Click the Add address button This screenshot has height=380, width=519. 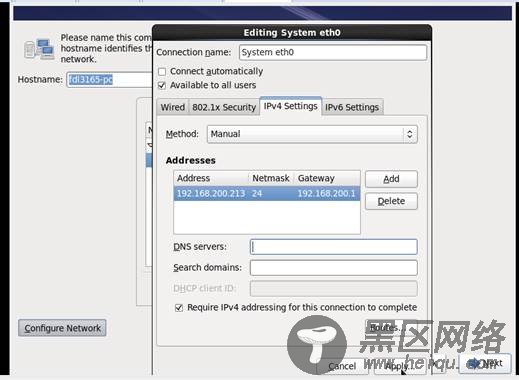pos(391,179)
